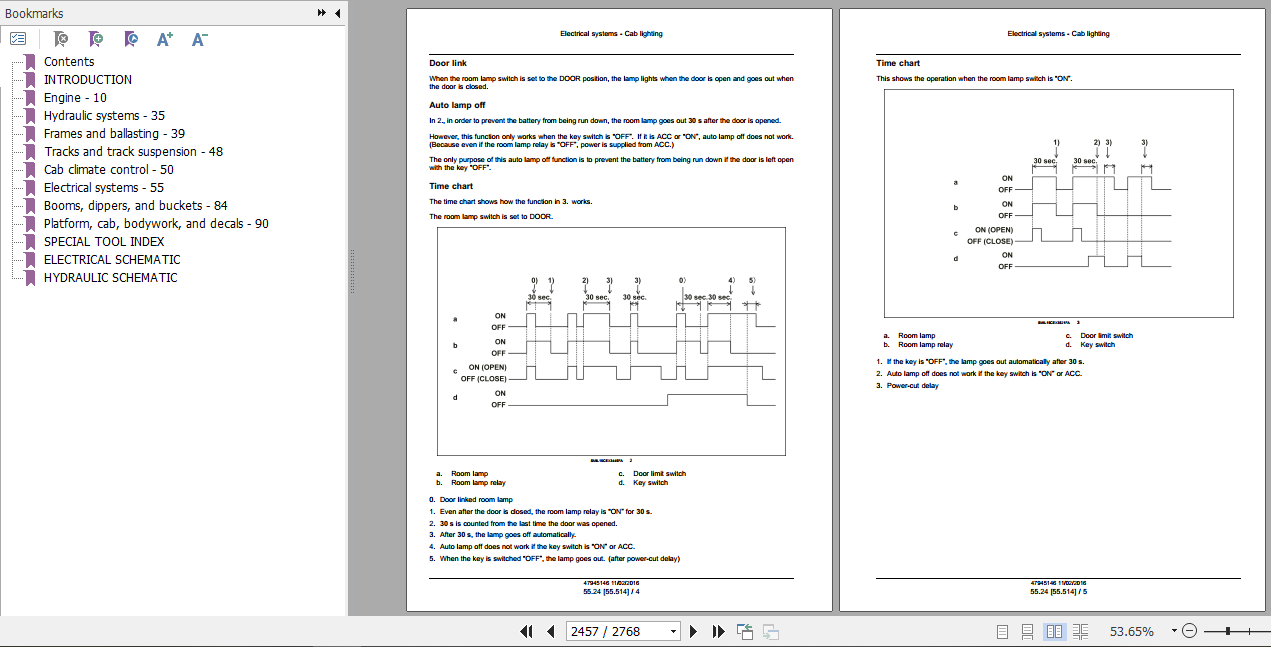
Task: Open the page number dropdown
Action: coord(673,631)
